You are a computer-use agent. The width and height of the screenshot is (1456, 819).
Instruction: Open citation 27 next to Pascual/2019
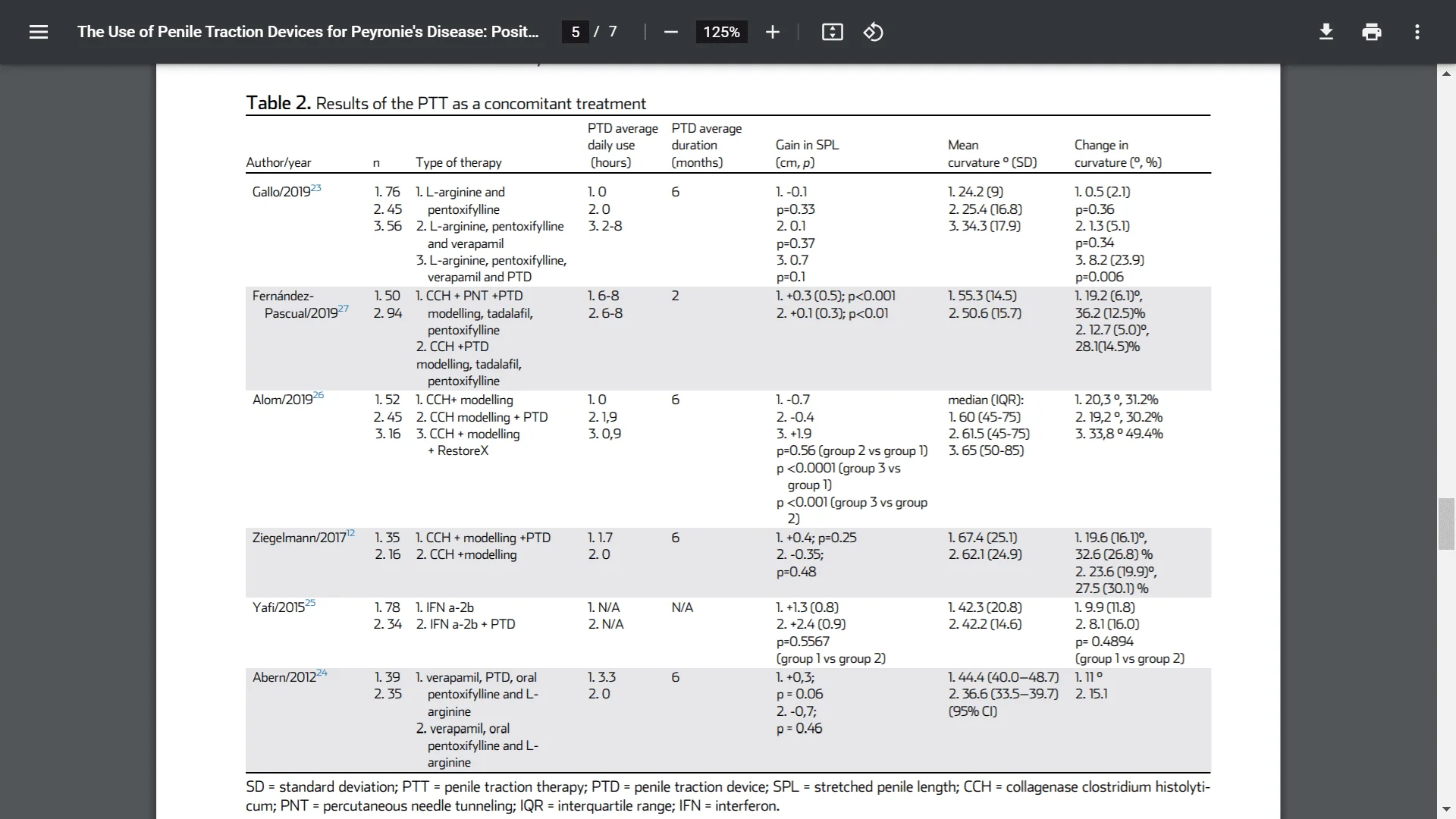(344, 309)
